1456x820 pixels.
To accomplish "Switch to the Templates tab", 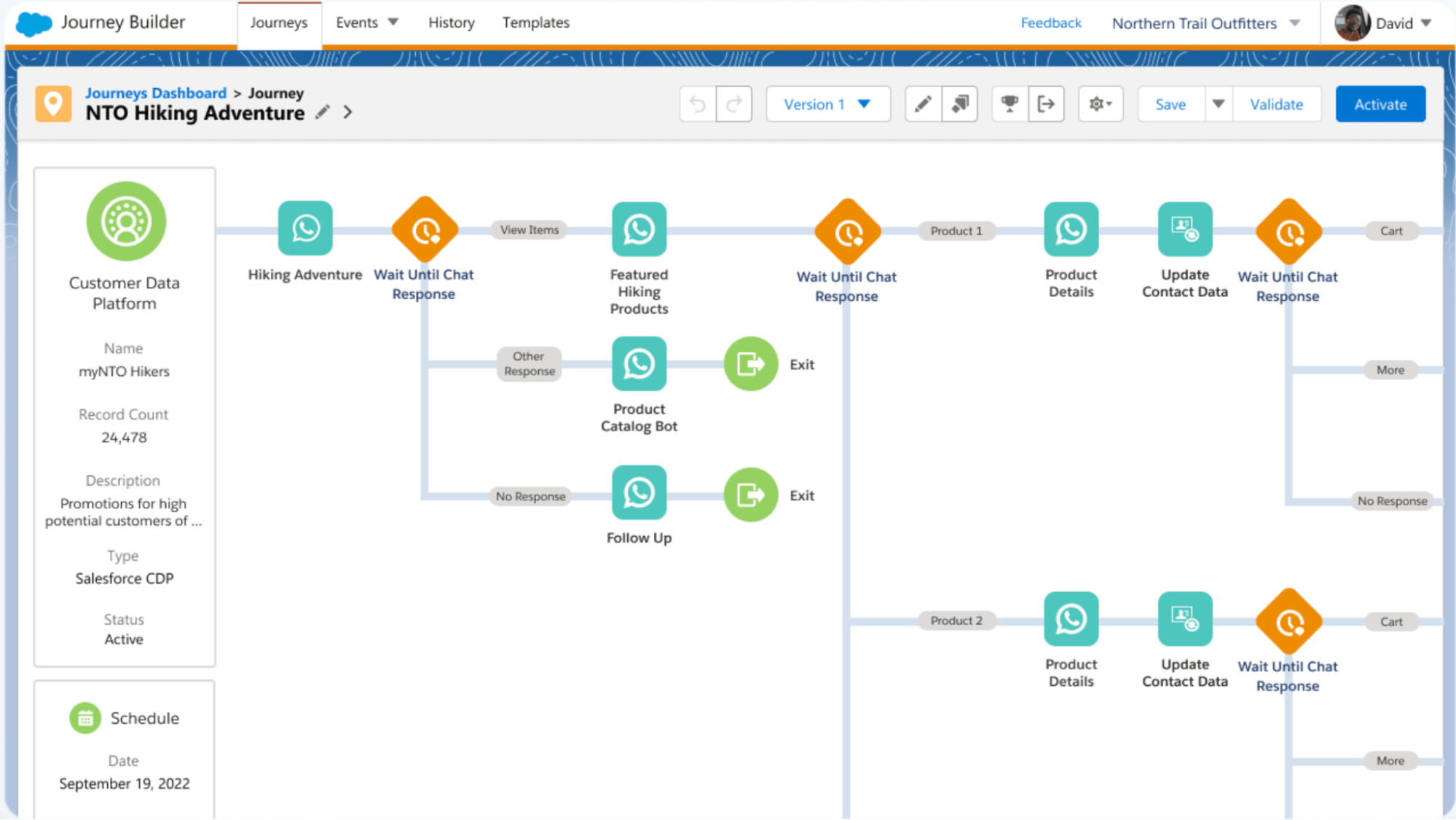I will tap(535, 23).
